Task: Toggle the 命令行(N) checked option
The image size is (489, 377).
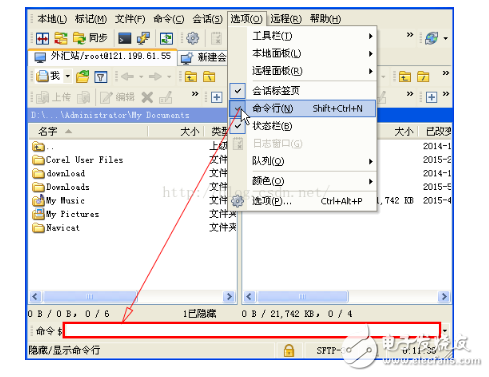Action: 303,108
